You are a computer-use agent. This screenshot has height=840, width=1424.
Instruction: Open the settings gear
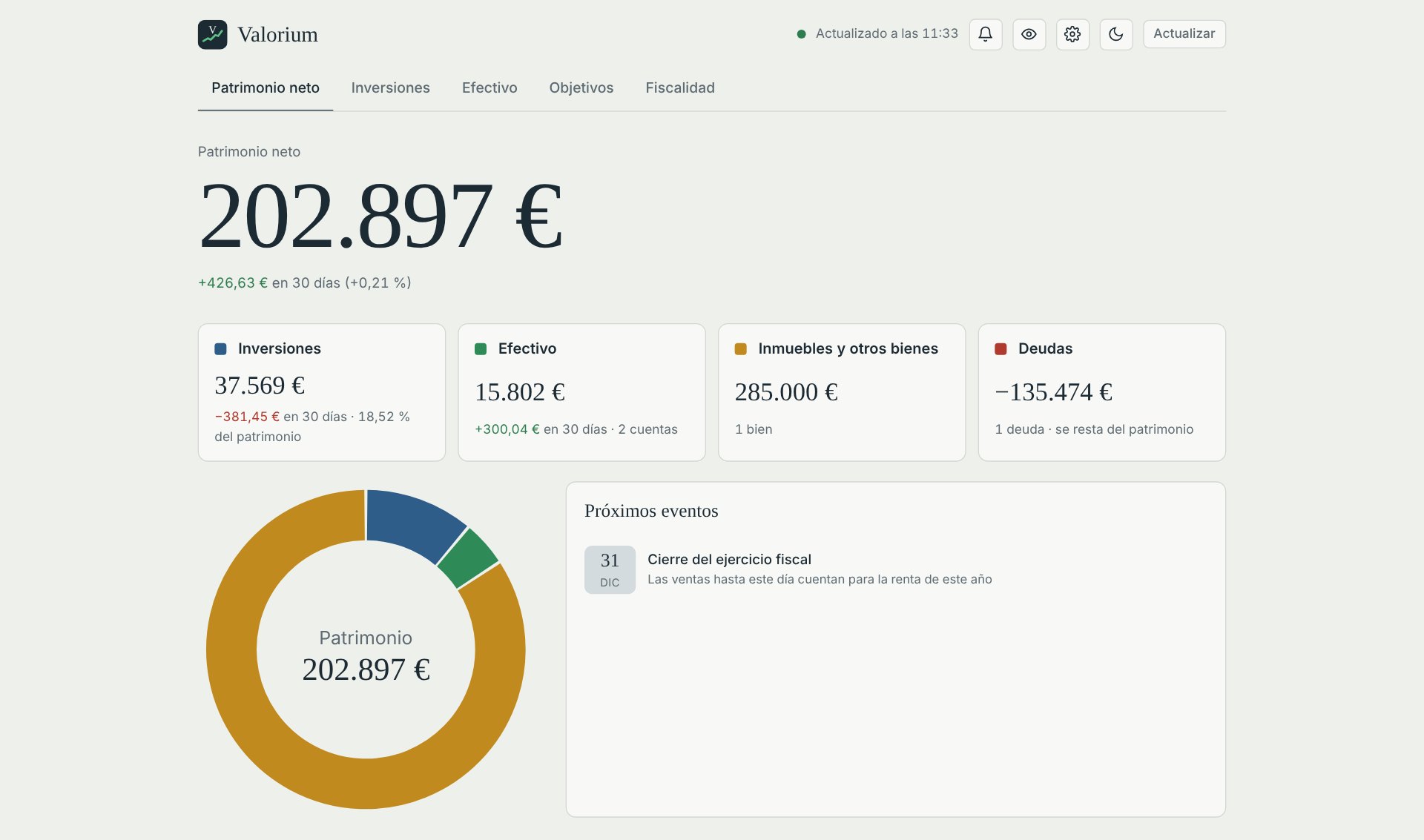pyautogui.click(x=1072, y=34)
